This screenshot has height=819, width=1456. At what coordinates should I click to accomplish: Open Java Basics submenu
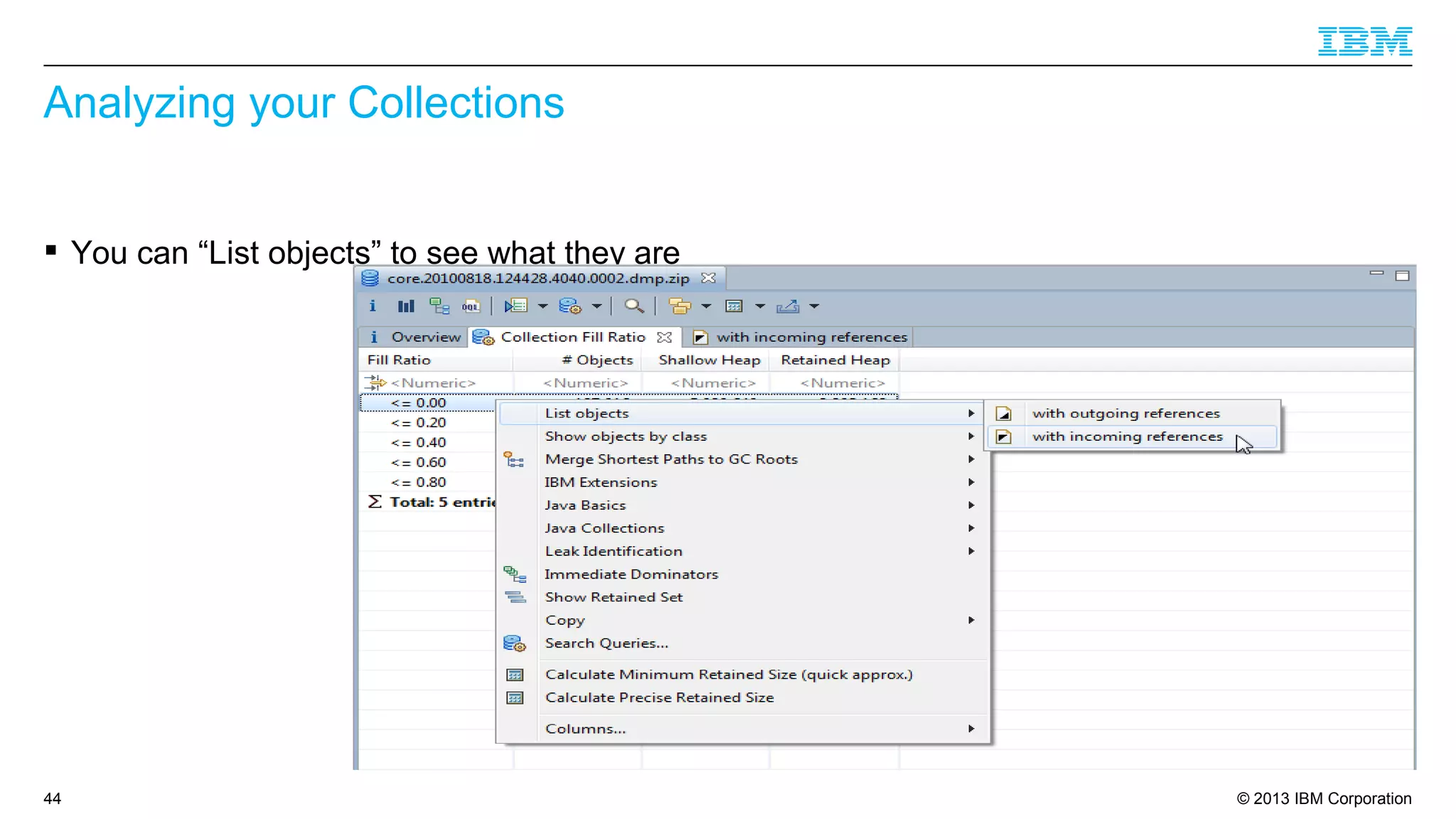tap(742, 505)
